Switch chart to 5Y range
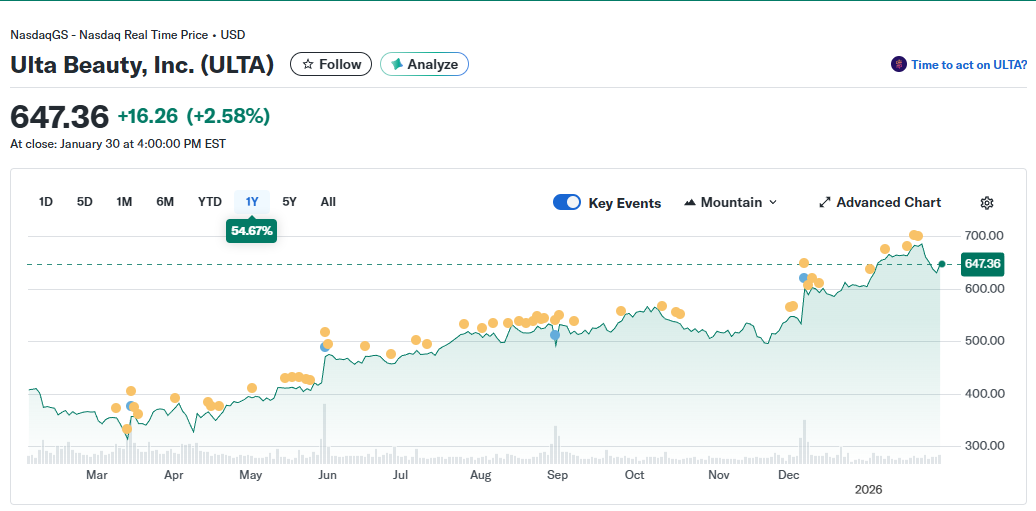 click(x=289, y=202)
